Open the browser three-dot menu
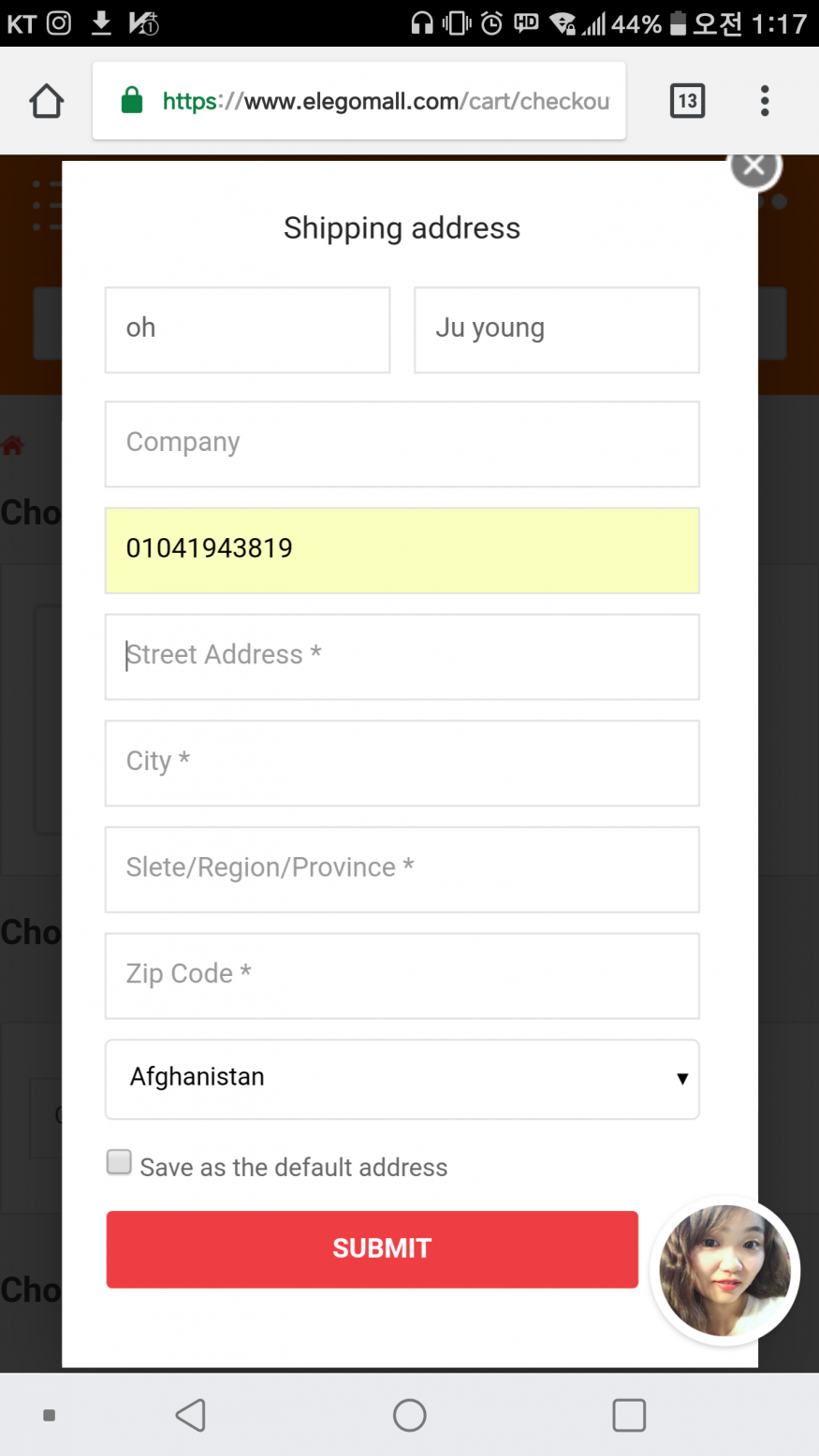 coord(765,101)
